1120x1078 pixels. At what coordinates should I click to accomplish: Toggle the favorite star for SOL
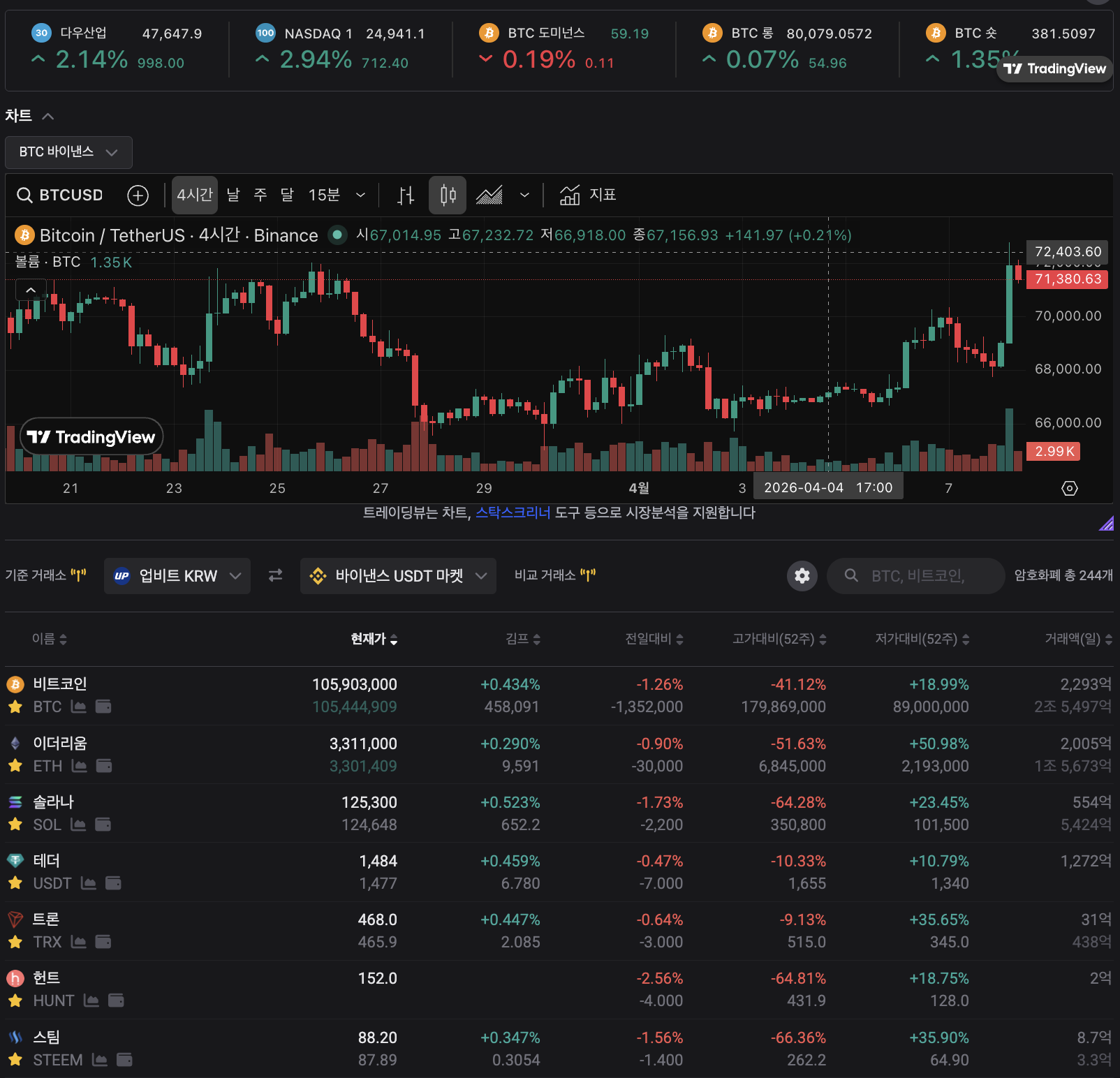pos(15,825)
